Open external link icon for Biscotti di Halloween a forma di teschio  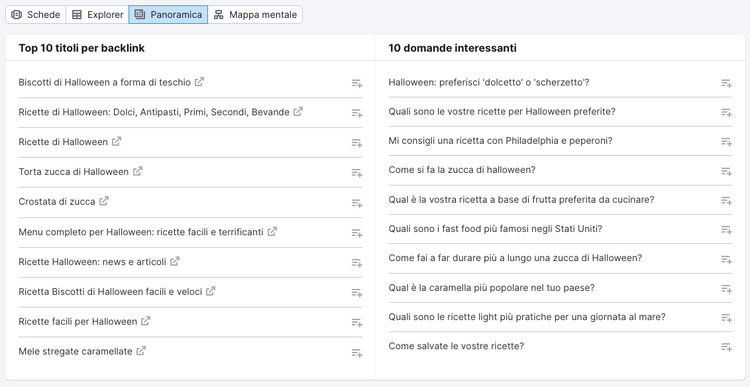tap(199, 82)
